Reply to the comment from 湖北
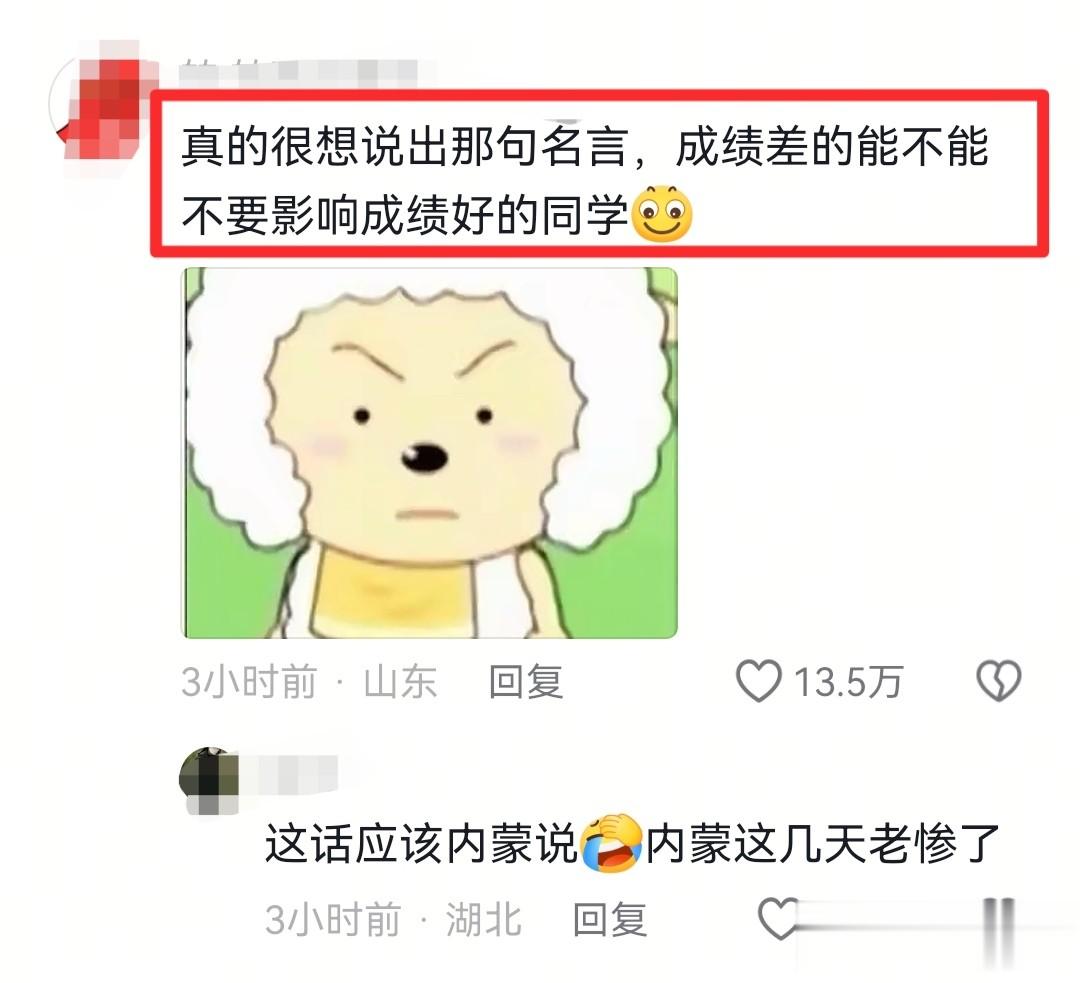 [x=610, y=920]
